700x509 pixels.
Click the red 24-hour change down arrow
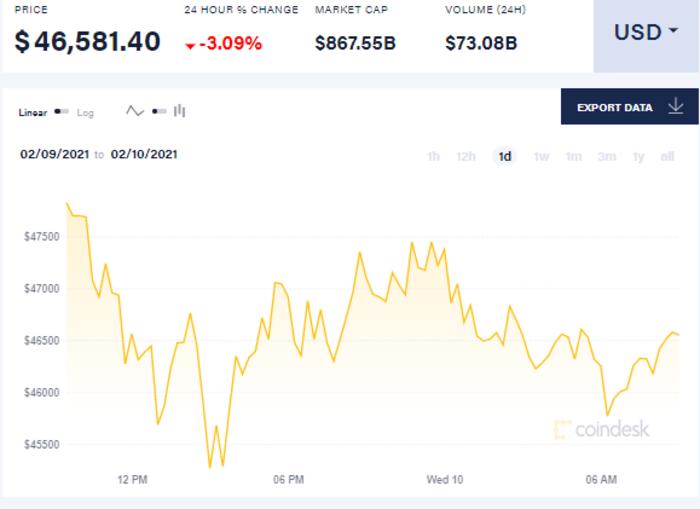click(190, 45)
